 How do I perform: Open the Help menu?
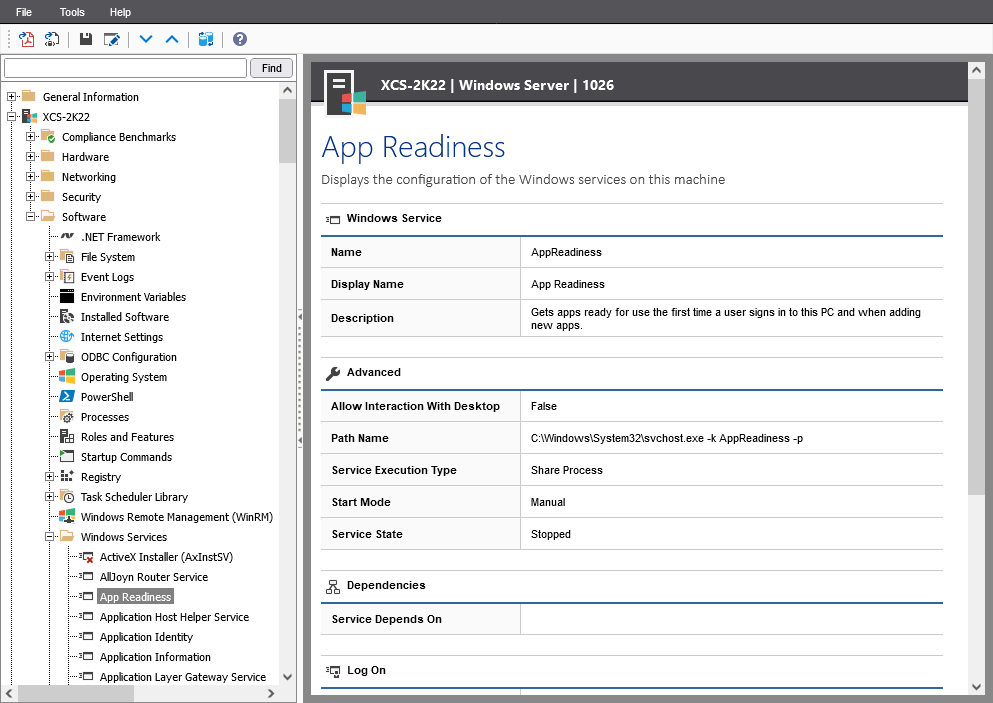coord(120,12)
